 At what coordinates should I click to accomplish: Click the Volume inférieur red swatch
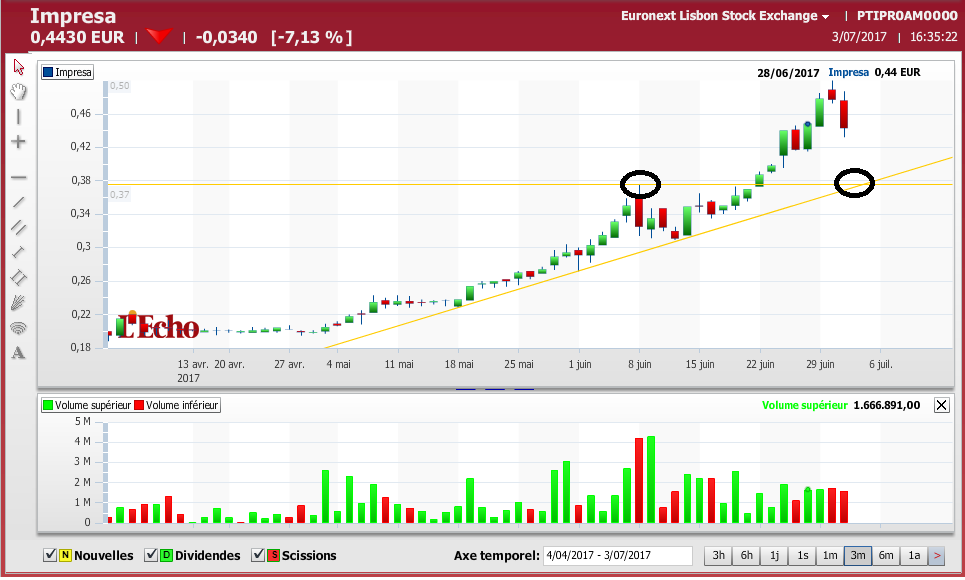tap(139, 405)
